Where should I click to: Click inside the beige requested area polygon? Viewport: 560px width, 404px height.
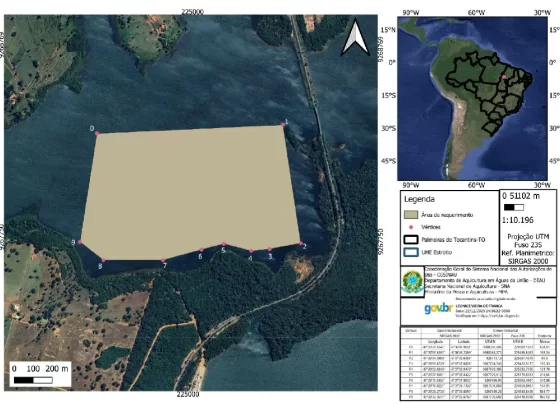(x=189, y=189)
